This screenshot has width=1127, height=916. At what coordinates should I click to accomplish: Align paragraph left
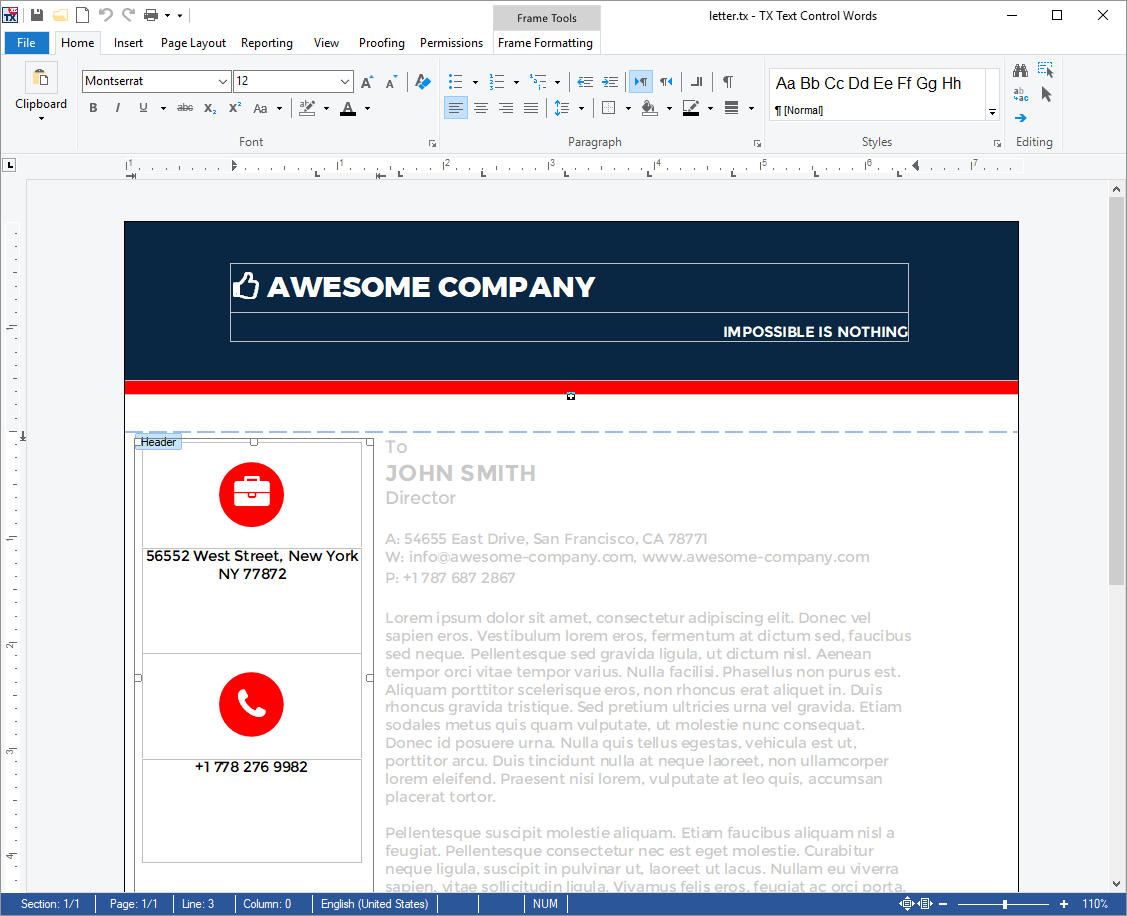click(455, 108)
